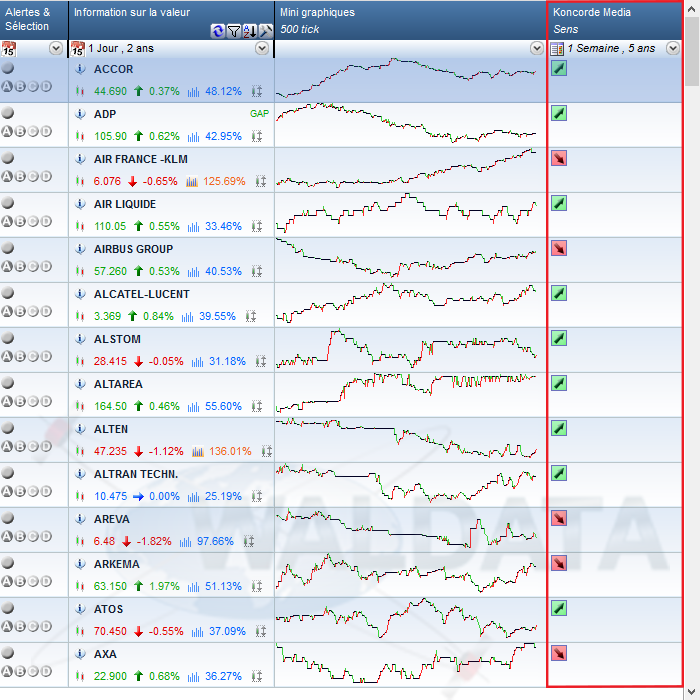This screenshot has width=700, height=700.
Task: Toggle the A selection marker for ACCOR
Action: (7, 87)
